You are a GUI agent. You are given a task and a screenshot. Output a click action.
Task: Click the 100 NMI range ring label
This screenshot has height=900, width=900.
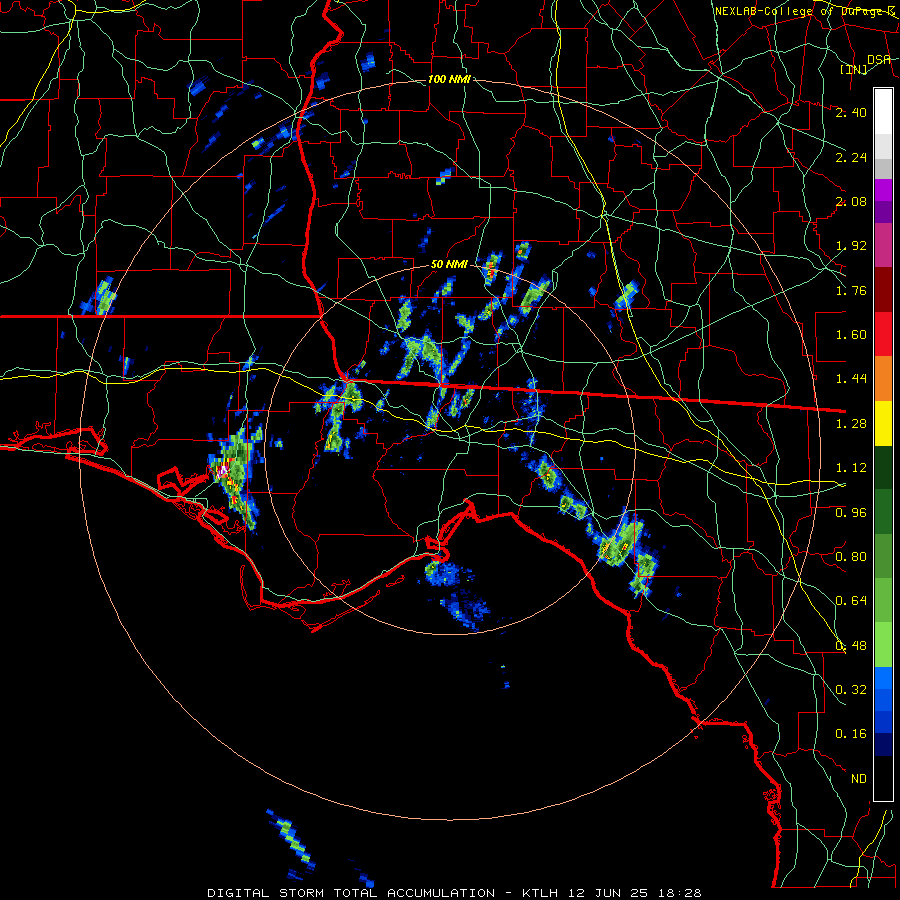[x=449, y=79]
